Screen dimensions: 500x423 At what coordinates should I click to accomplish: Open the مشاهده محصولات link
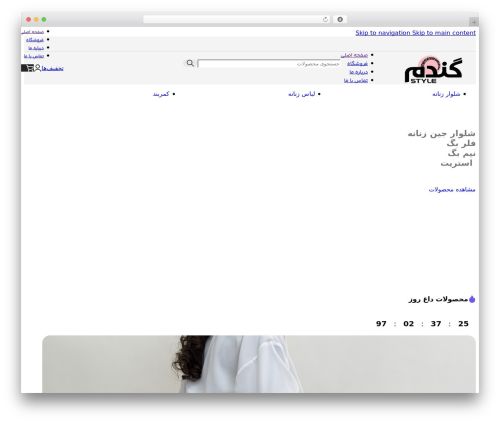(x=452, y=190)
